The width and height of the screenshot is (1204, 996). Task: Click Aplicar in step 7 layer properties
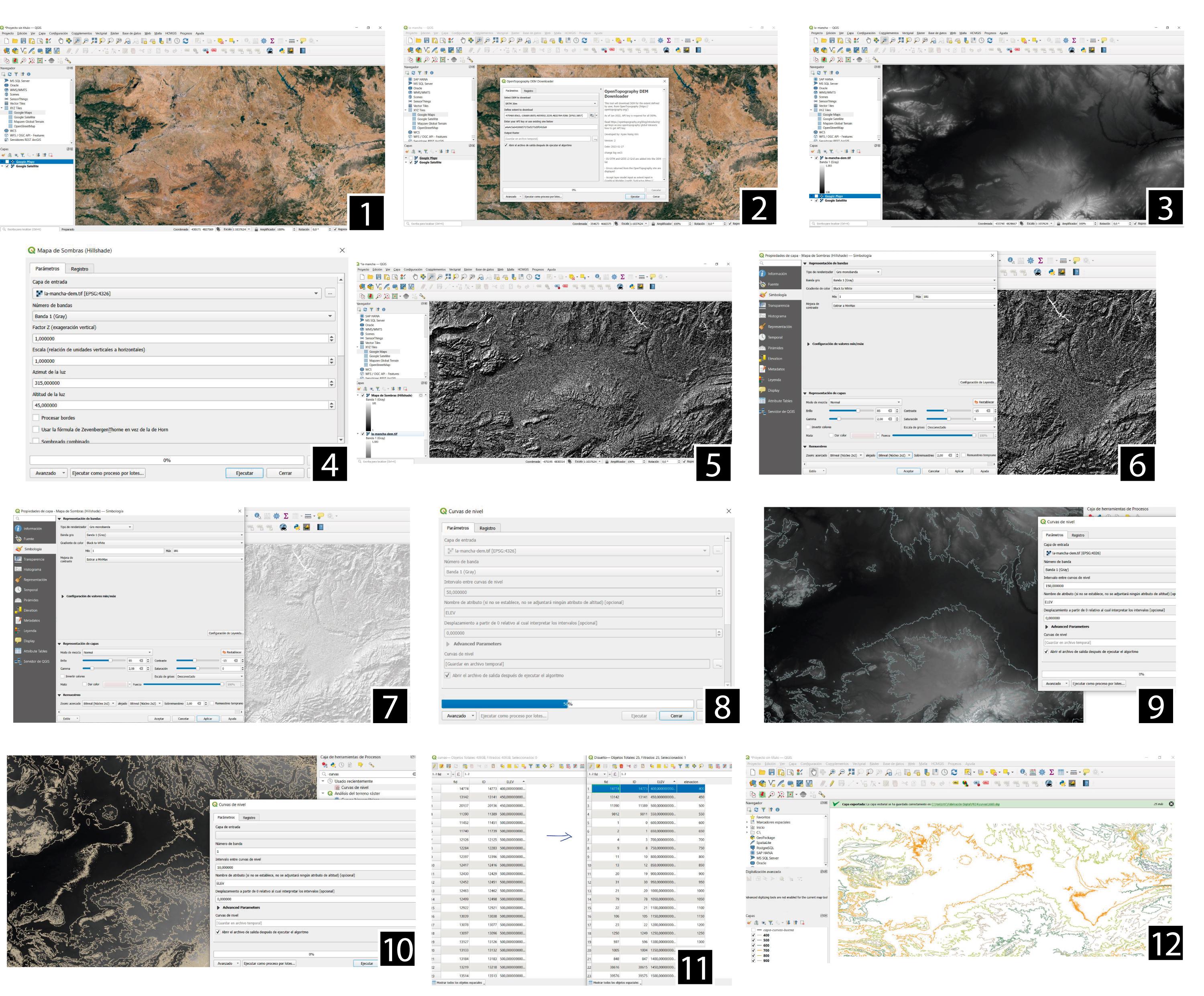[207, 718]
